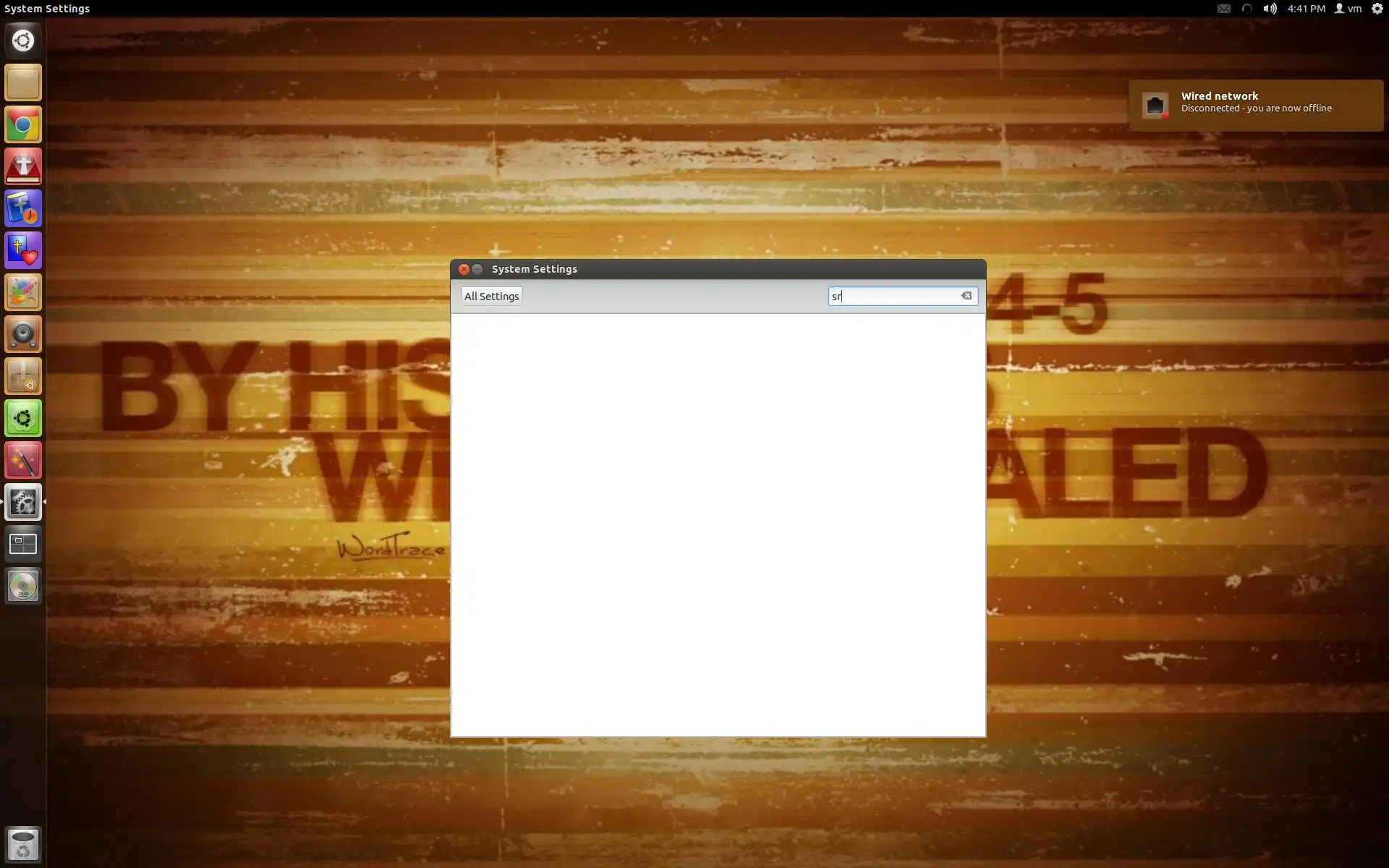Open the Workspace Switcher
This screenshot has width=1389, height=868.
click(23, 544)
